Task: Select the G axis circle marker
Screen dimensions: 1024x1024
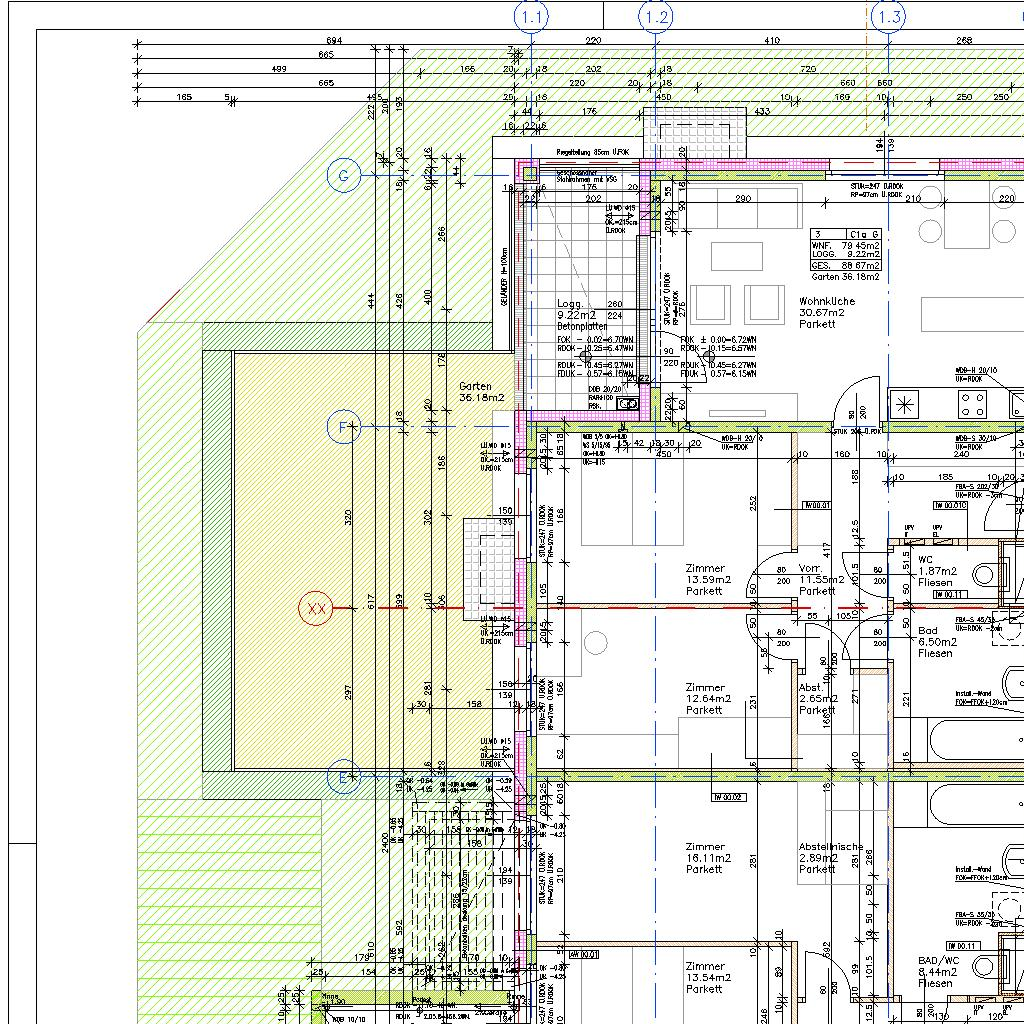Action: tap(343, 176)
